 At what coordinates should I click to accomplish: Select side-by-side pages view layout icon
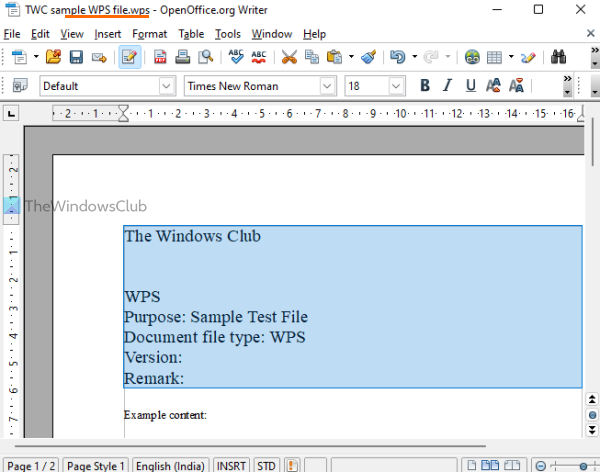click(x=490, y=465)
